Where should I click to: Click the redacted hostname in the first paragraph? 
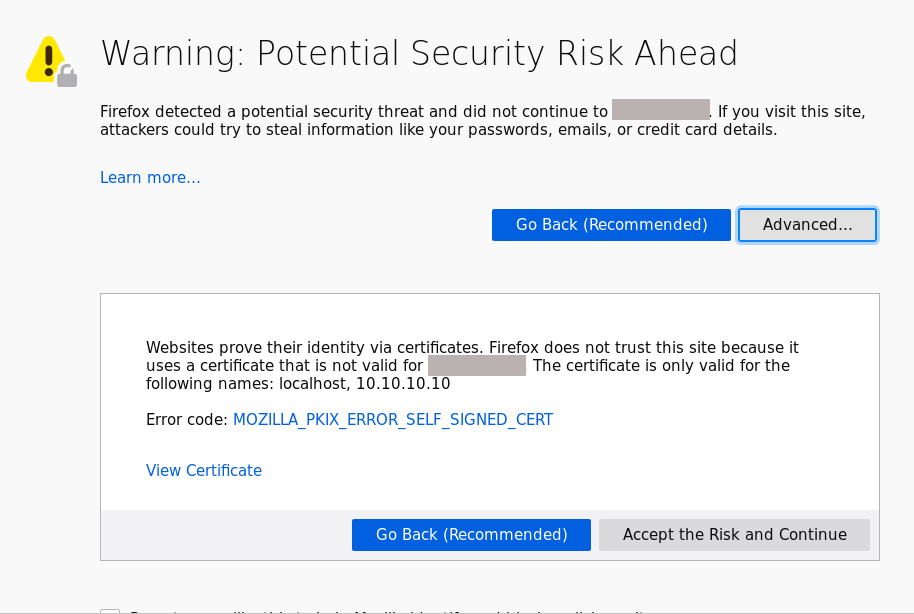pos(660,111)
